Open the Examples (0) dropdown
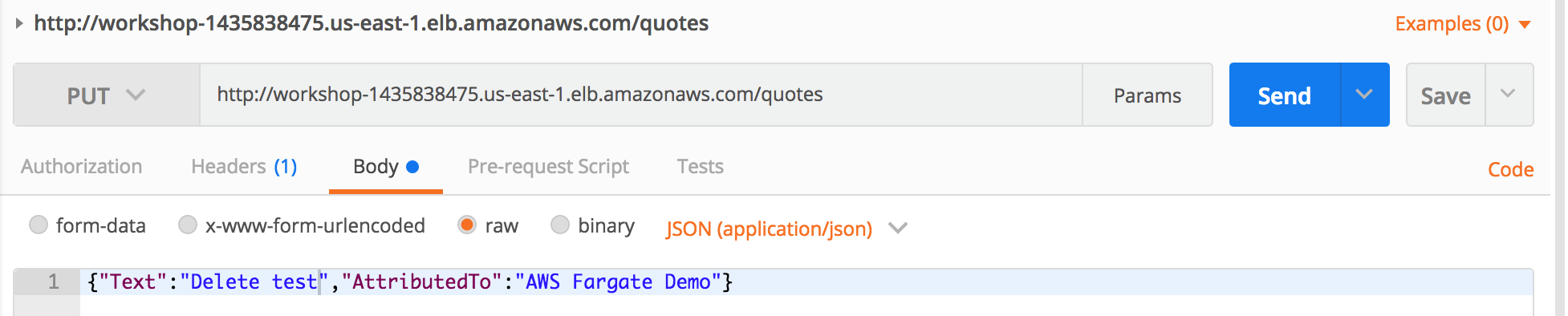 coord(1463,24)
